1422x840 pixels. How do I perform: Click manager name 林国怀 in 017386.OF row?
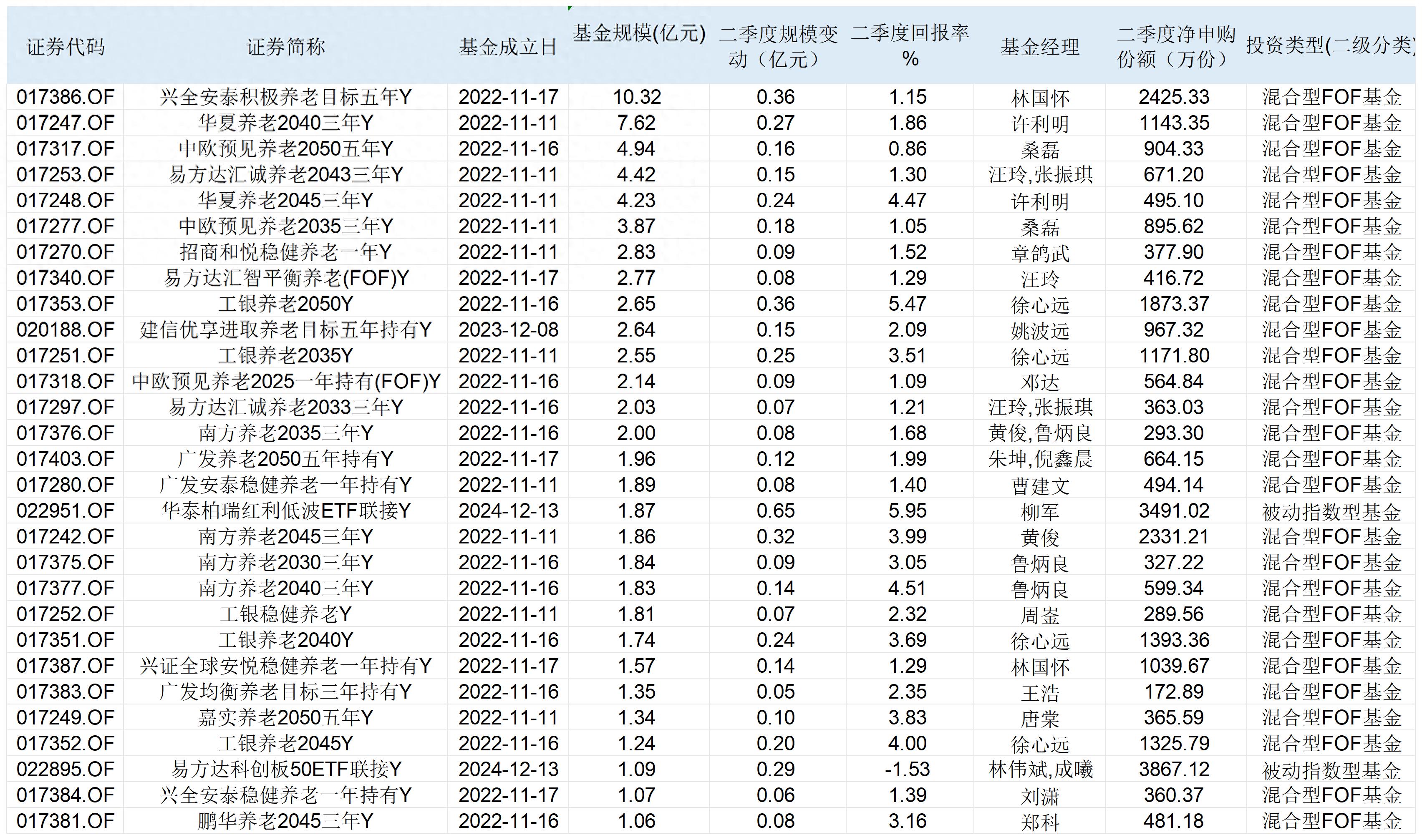coord(1040,98)
